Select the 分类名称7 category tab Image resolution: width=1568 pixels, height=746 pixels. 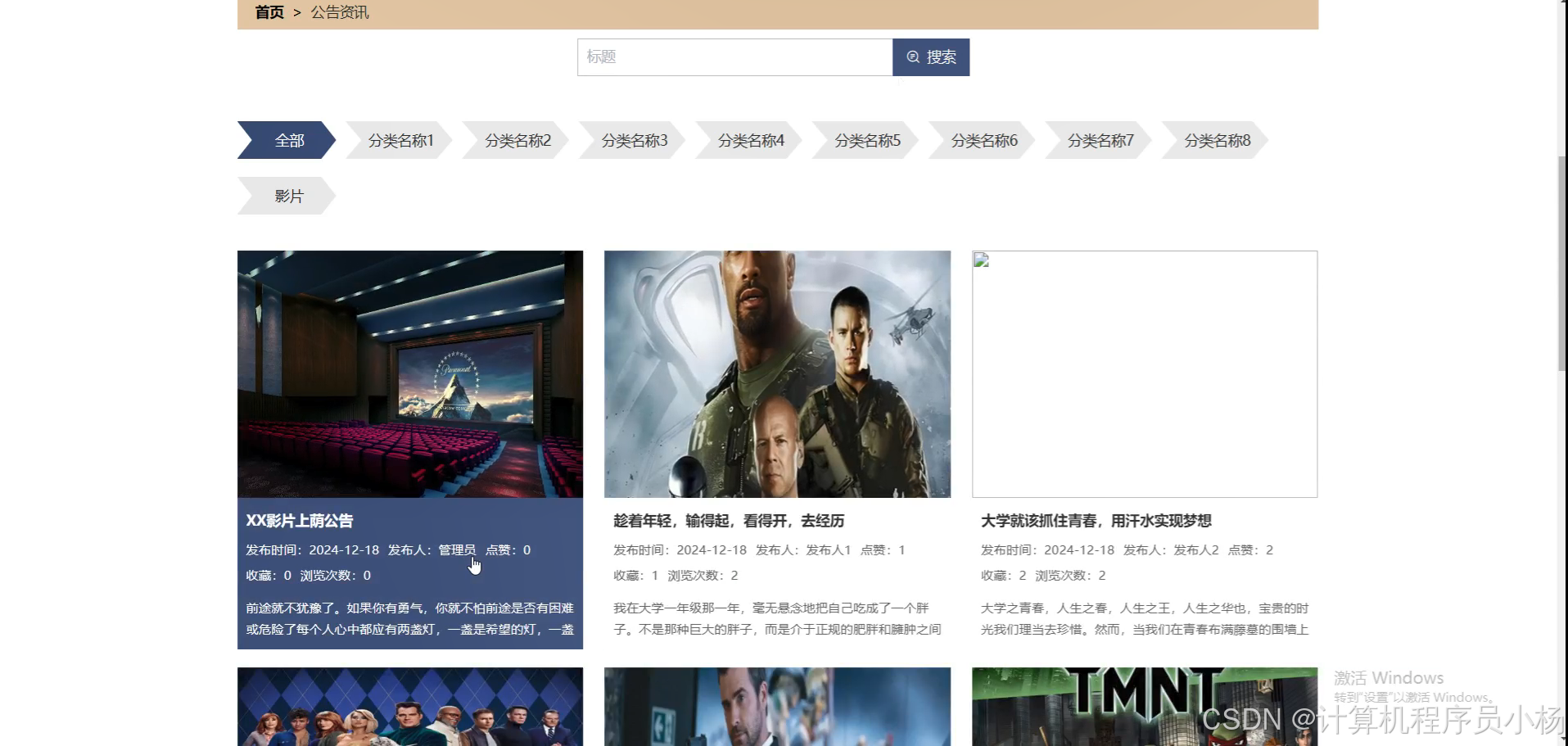tap(1099, 140)
